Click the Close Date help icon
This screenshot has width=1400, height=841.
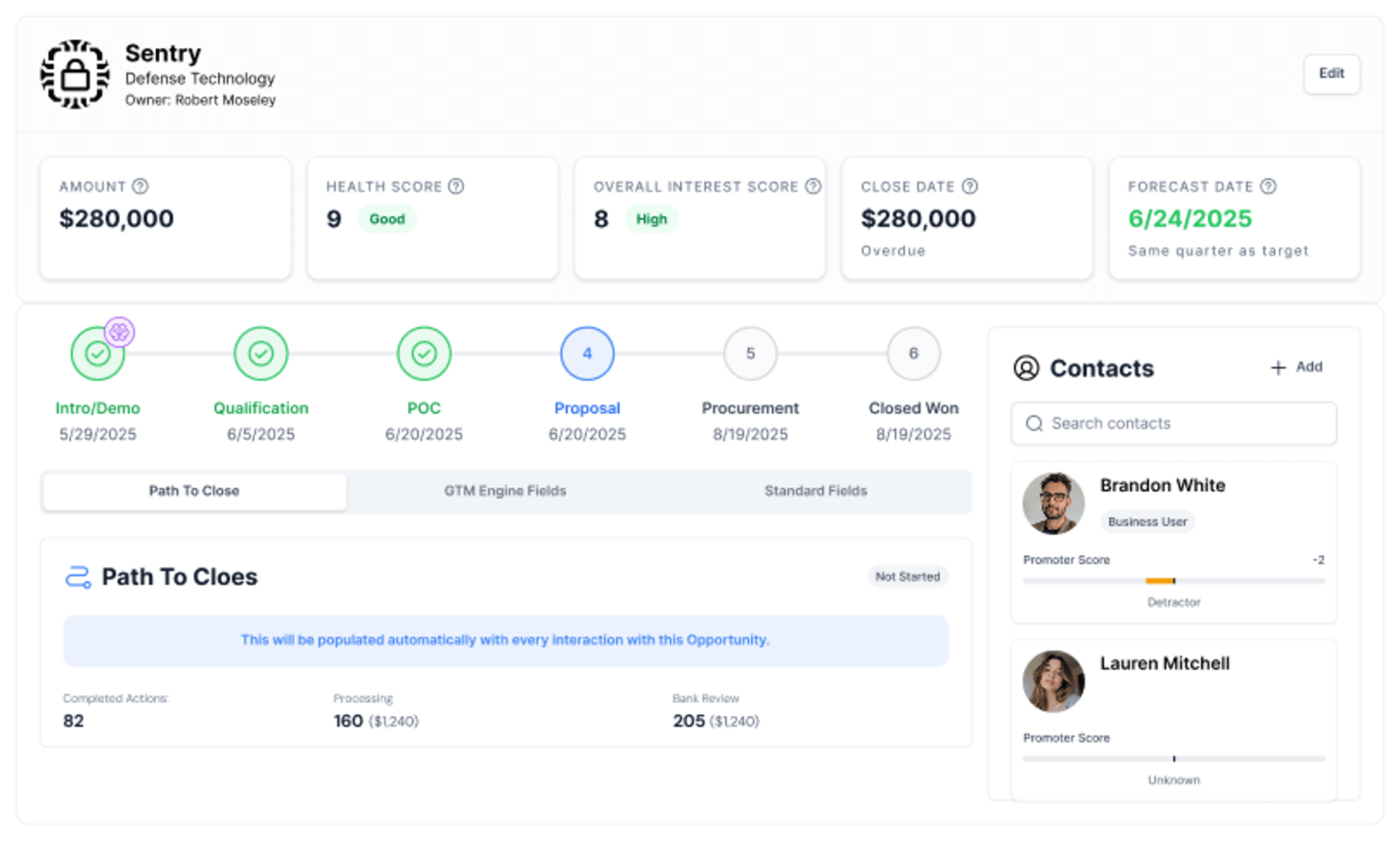970,186
